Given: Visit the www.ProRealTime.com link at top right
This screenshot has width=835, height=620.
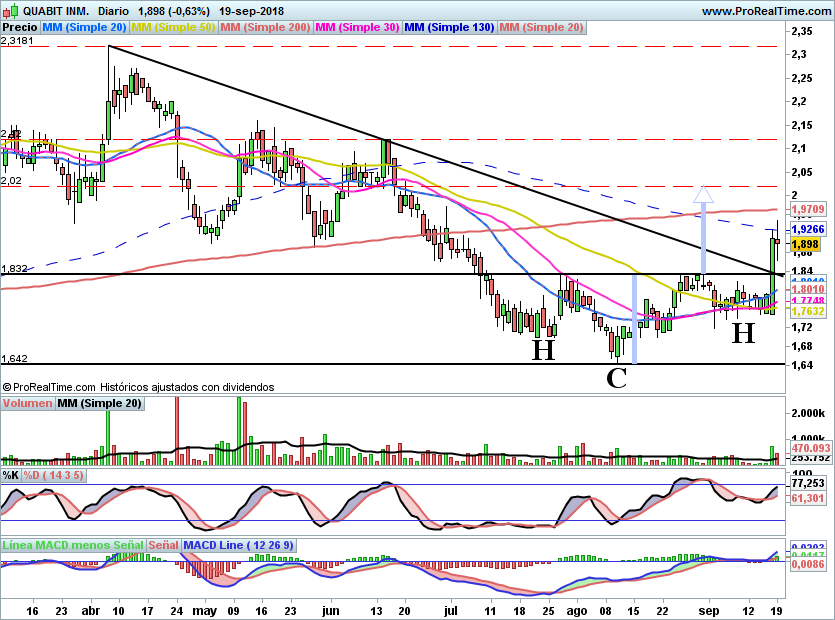Looking at the screenshot, I should (765, 10).
